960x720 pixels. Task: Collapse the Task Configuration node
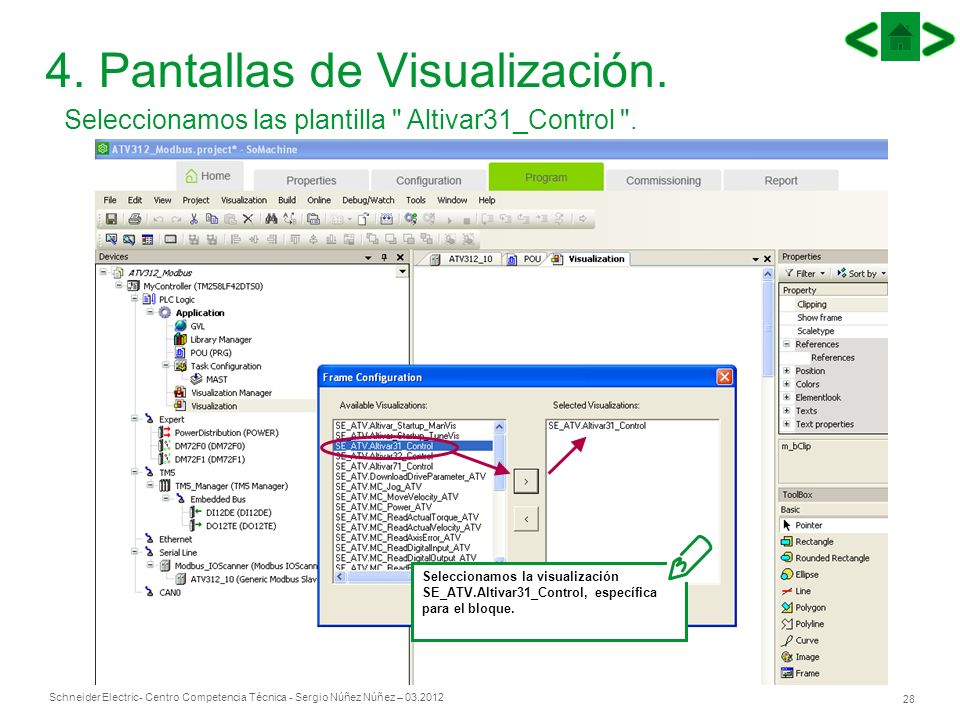(165, 366)
